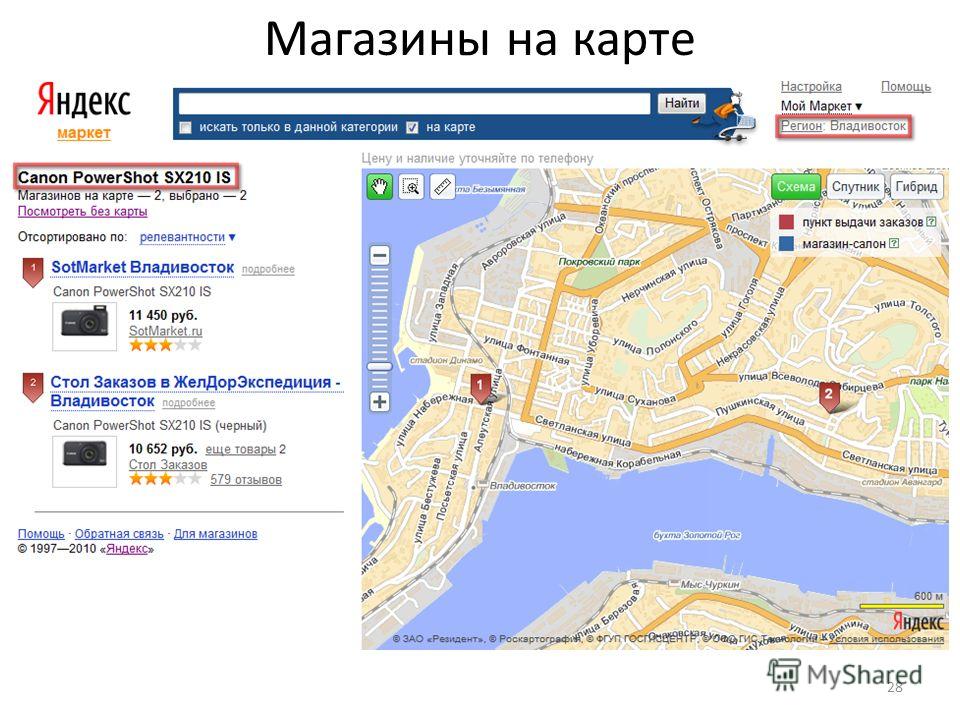Focus the Yandex Market search field
960x720 pixels.
pos(414,103)
